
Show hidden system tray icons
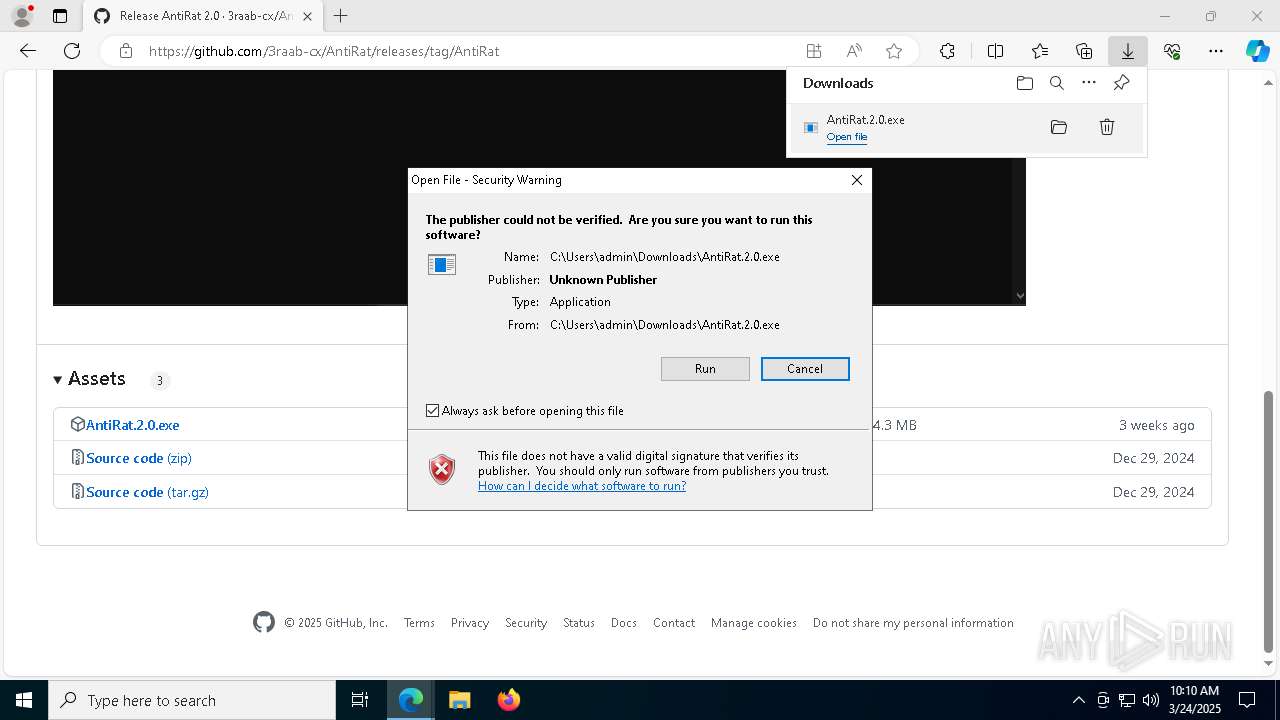(1078, 700)
